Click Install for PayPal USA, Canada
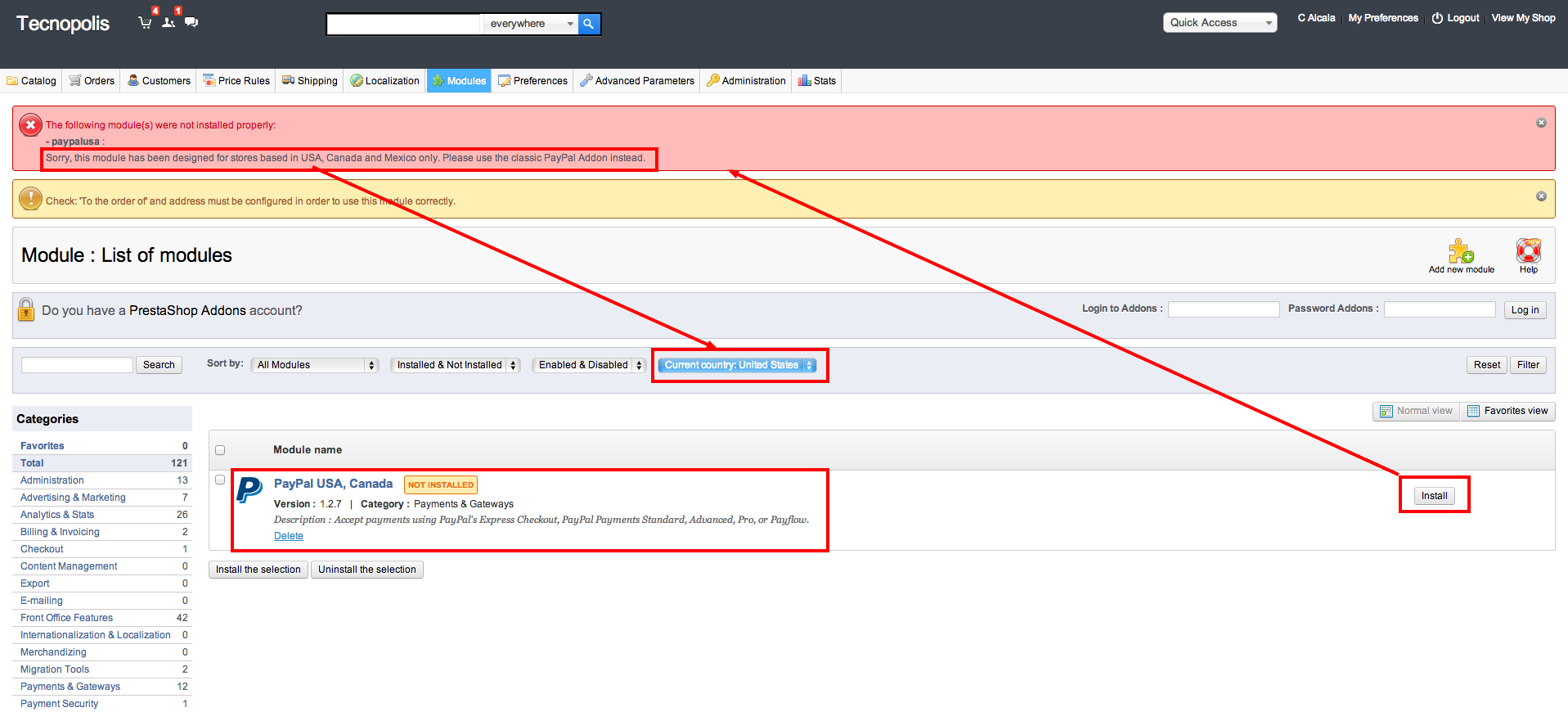Screen dimensions: 1568x712 pyautogui.click(x=1434, y=496)
